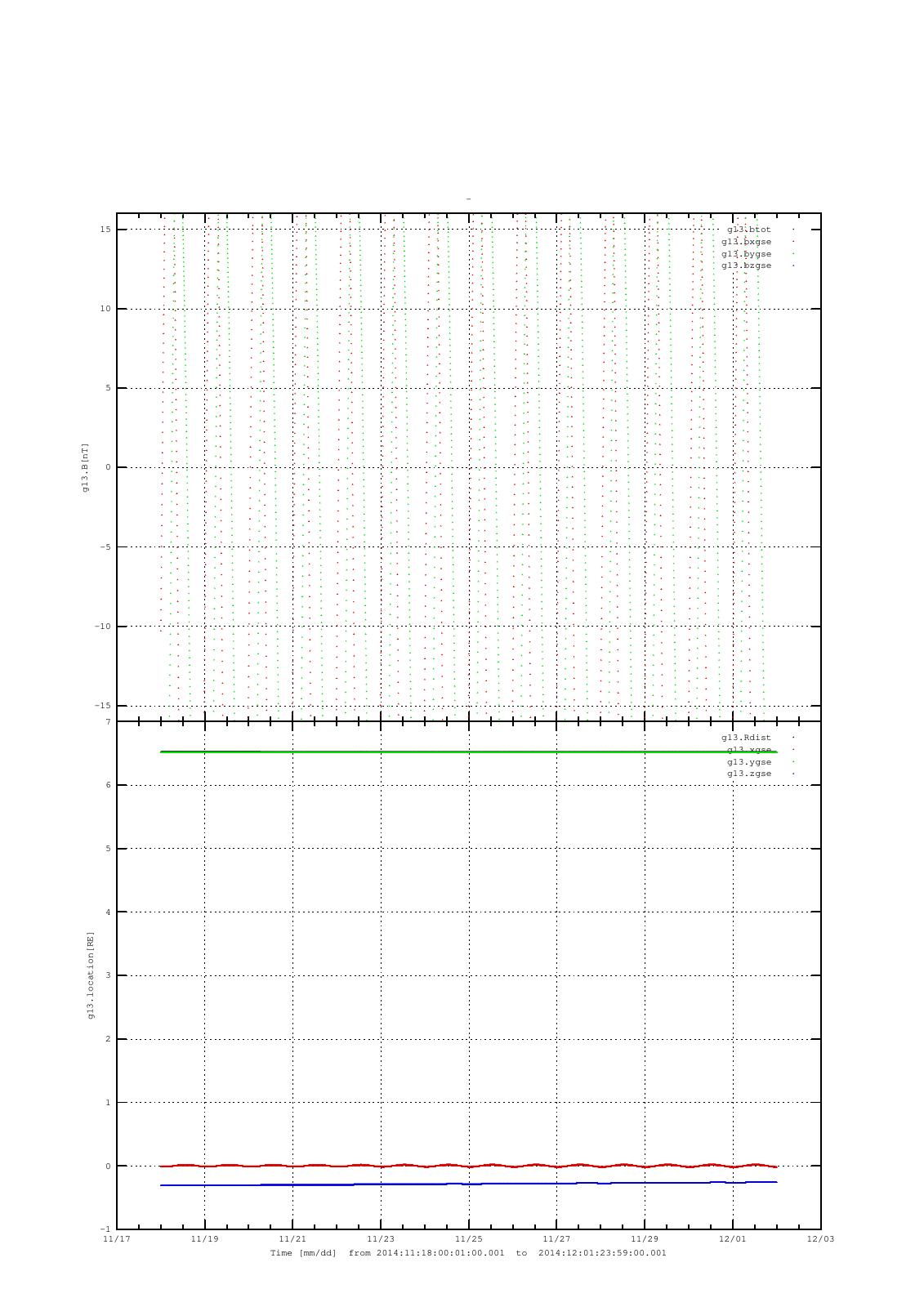Click the g13.B[nT] vertical axis title
The width and height of the screenshot is (924, 1307).
click(x=85, y=467)
